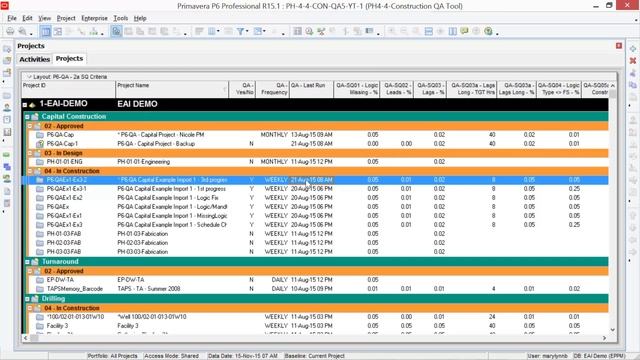Click the QA - Yes/No column header

[242, 89]
